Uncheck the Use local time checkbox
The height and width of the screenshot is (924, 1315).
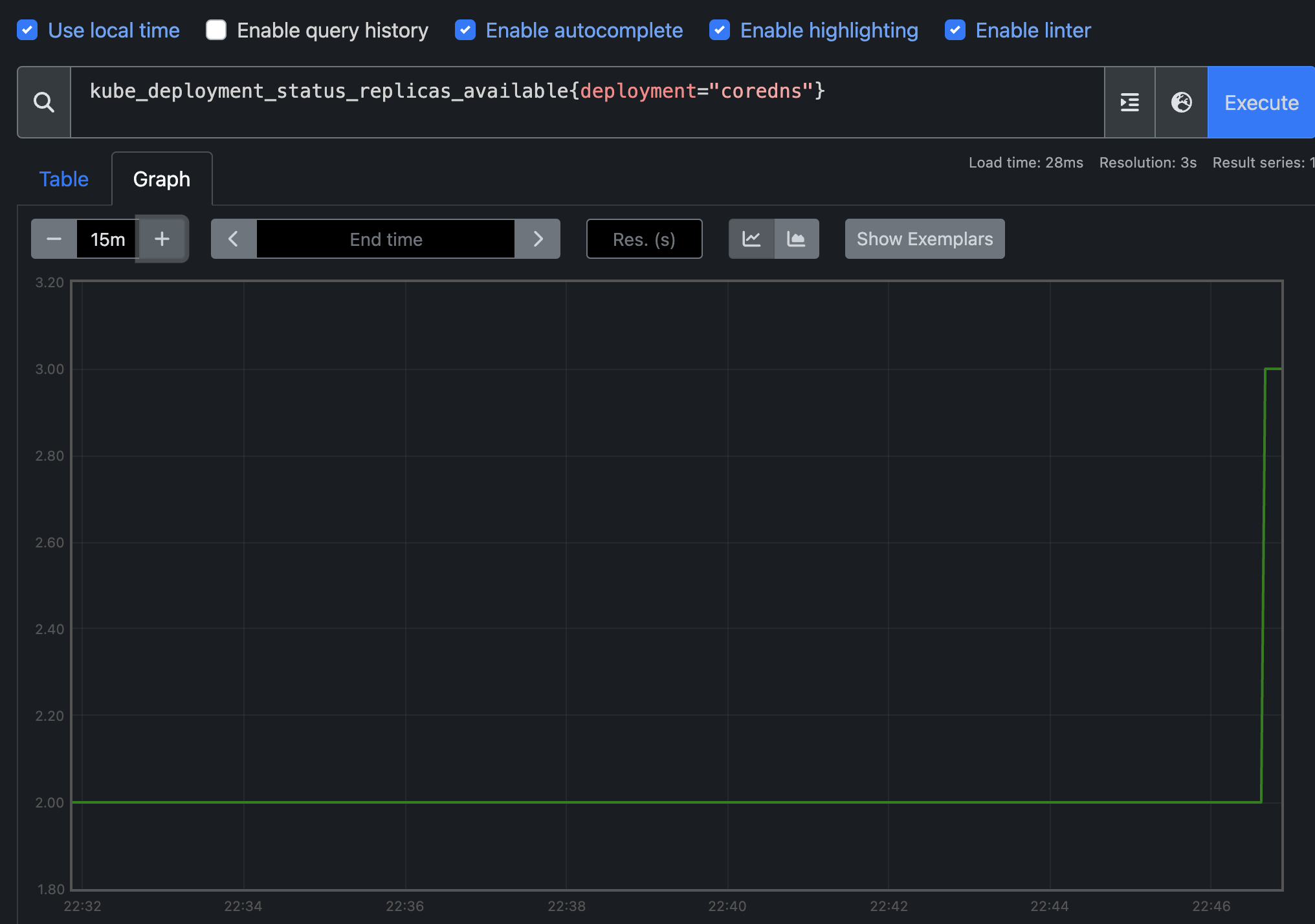pos(27,30)
